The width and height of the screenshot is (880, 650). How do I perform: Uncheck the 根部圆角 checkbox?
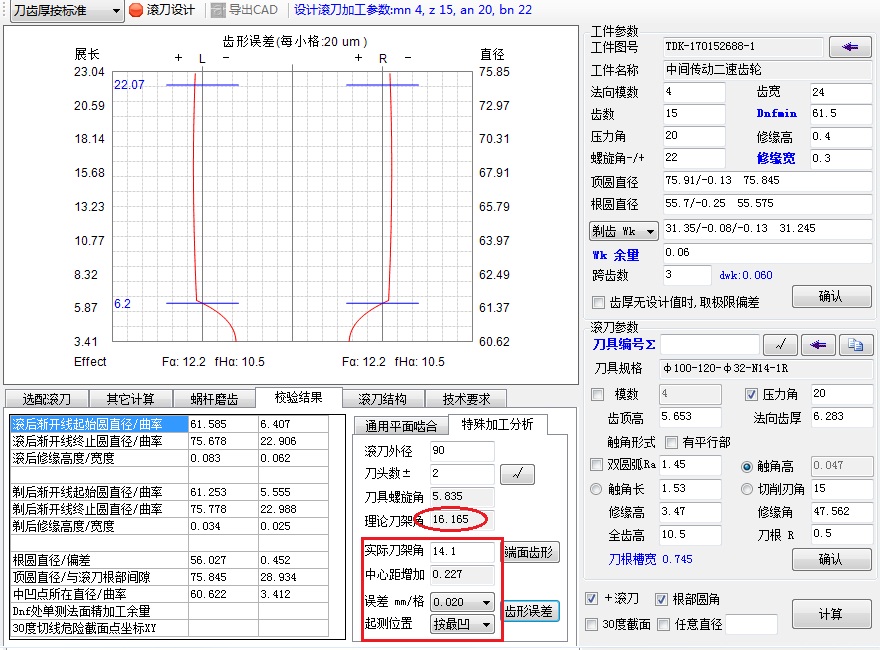[661, 599]
